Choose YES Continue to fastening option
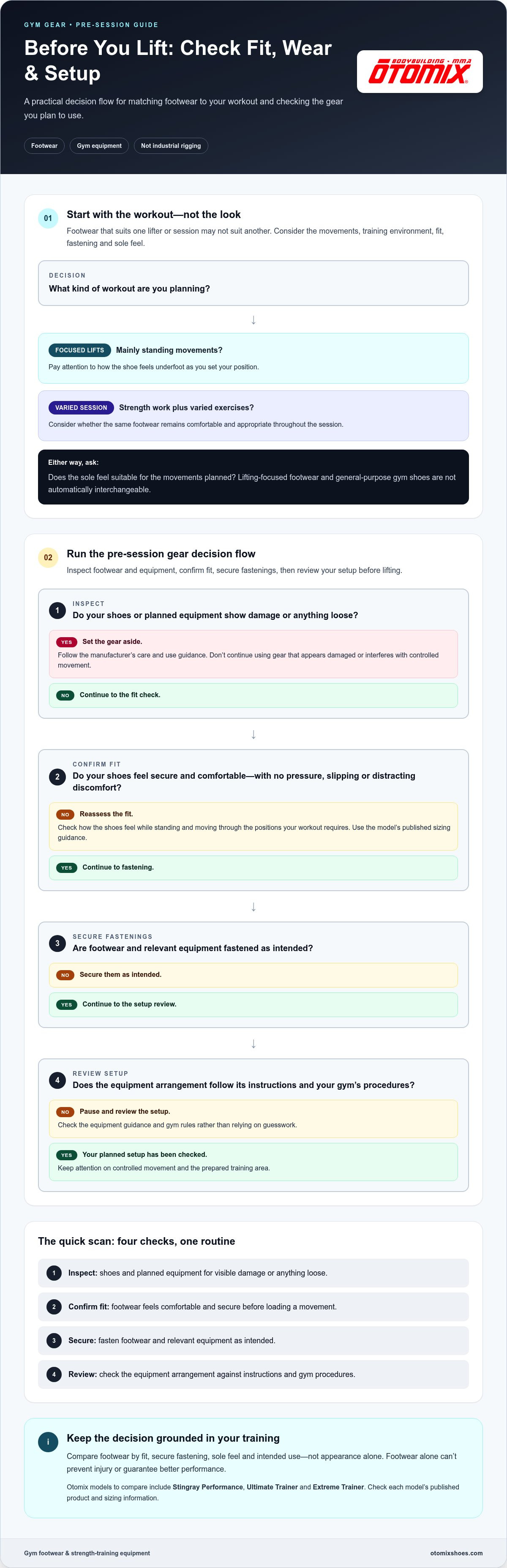This screenshot has height=1568, width=507. coord(253,867)
